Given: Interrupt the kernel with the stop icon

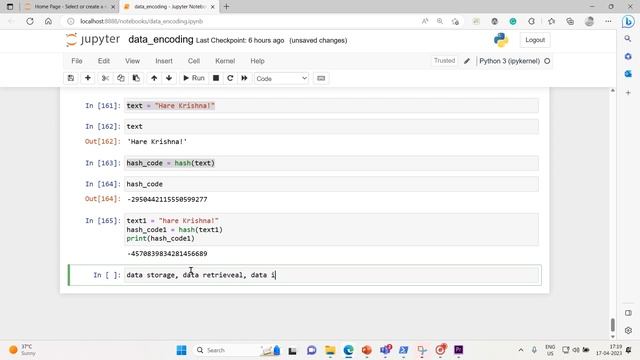Looking at the screenshot, I should click(216, 78).
